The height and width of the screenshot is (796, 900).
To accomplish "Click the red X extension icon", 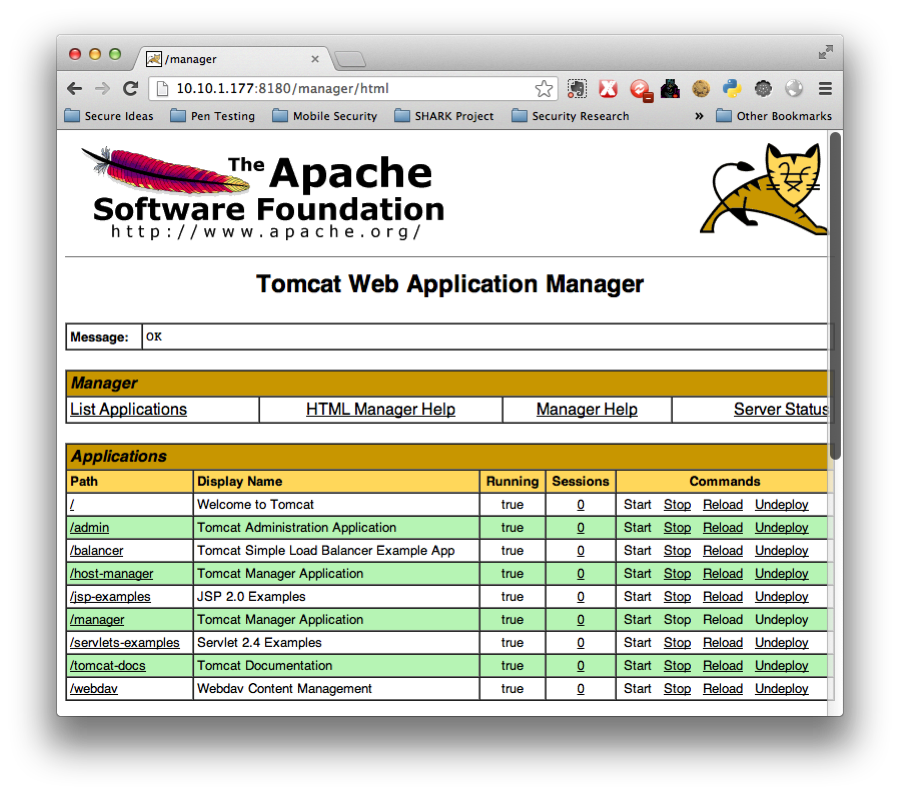I will pyautogui.click(x=608, y=88).
